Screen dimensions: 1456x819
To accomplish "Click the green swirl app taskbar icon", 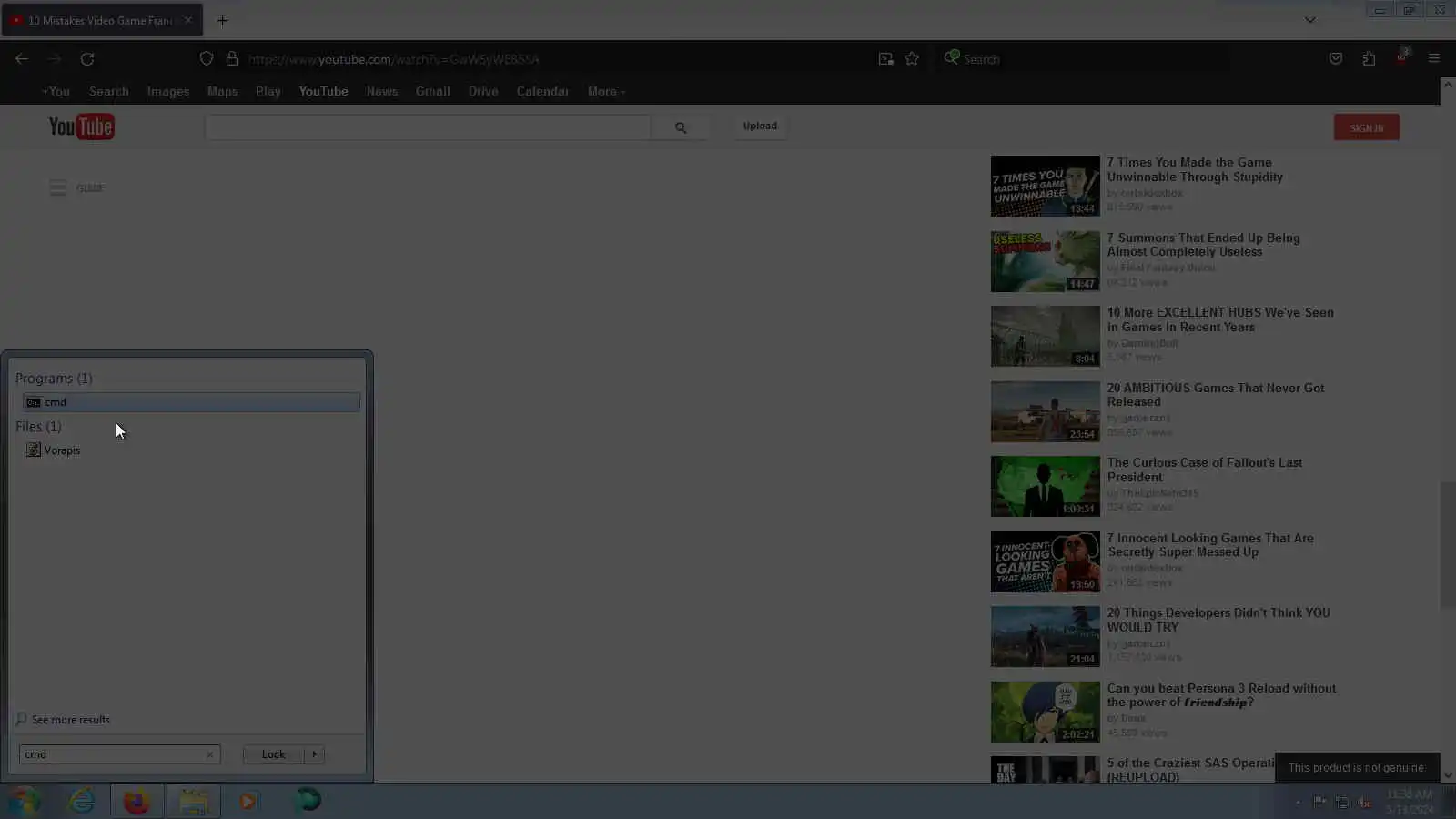I will pos(308,801).
